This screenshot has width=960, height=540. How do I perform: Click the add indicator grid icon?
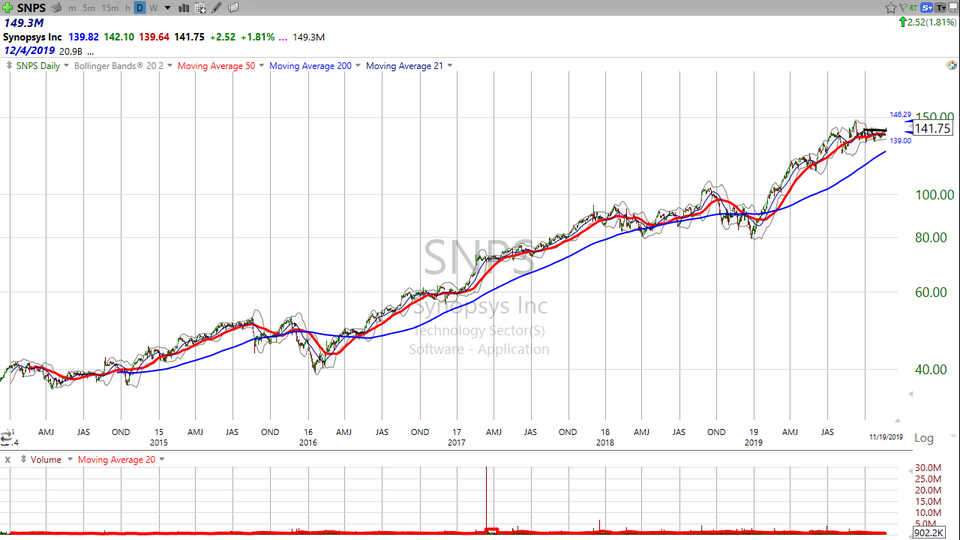coord(200,8)
